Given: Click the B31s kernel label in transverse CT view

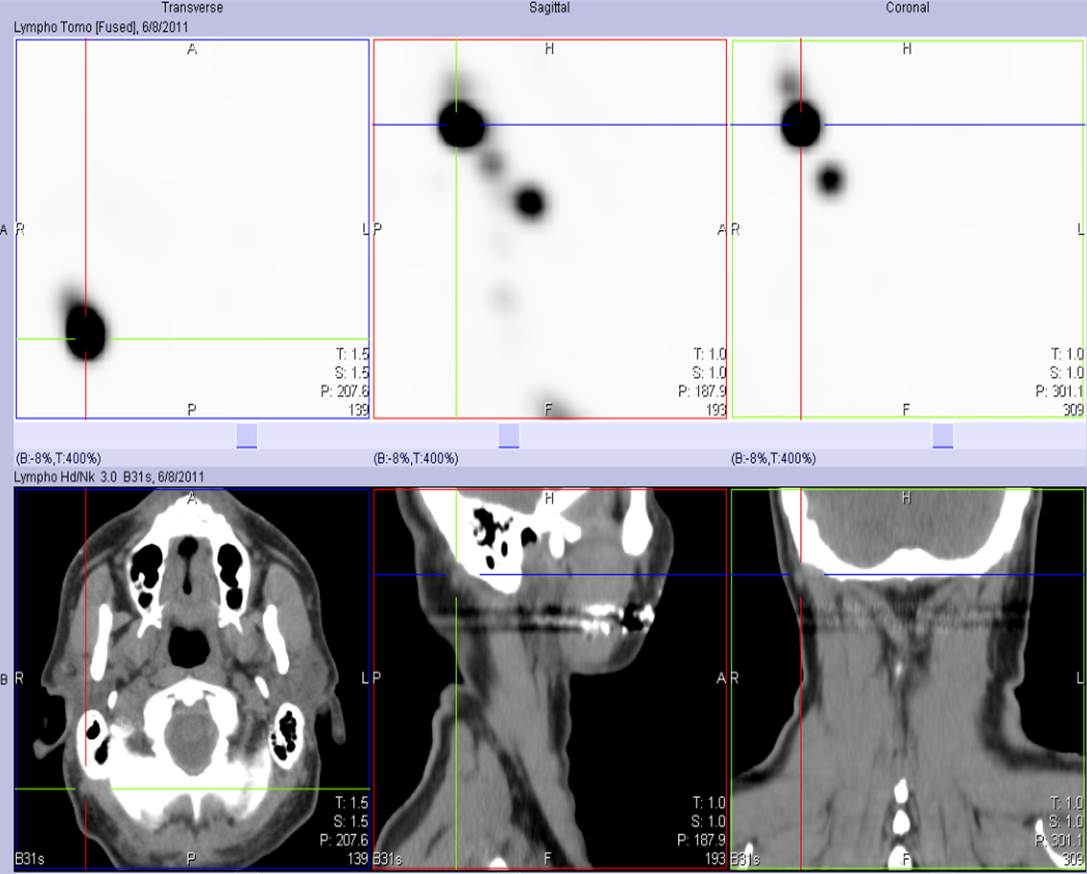Looking at the screenshot, I should point(30,859).
